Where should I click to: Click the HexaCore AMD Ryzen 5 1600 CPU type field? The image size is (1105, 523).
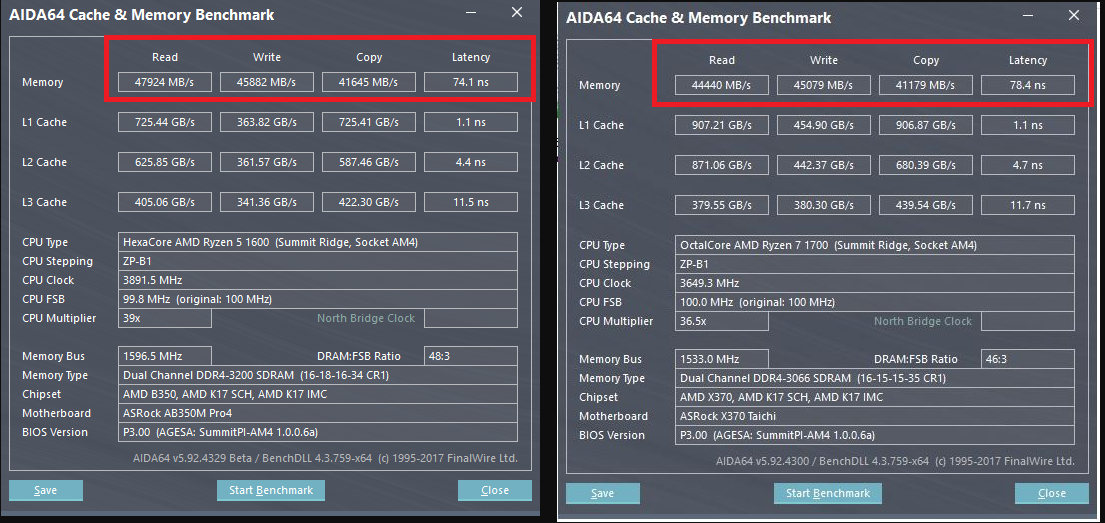pyautogui.click(x=318, y=242)
